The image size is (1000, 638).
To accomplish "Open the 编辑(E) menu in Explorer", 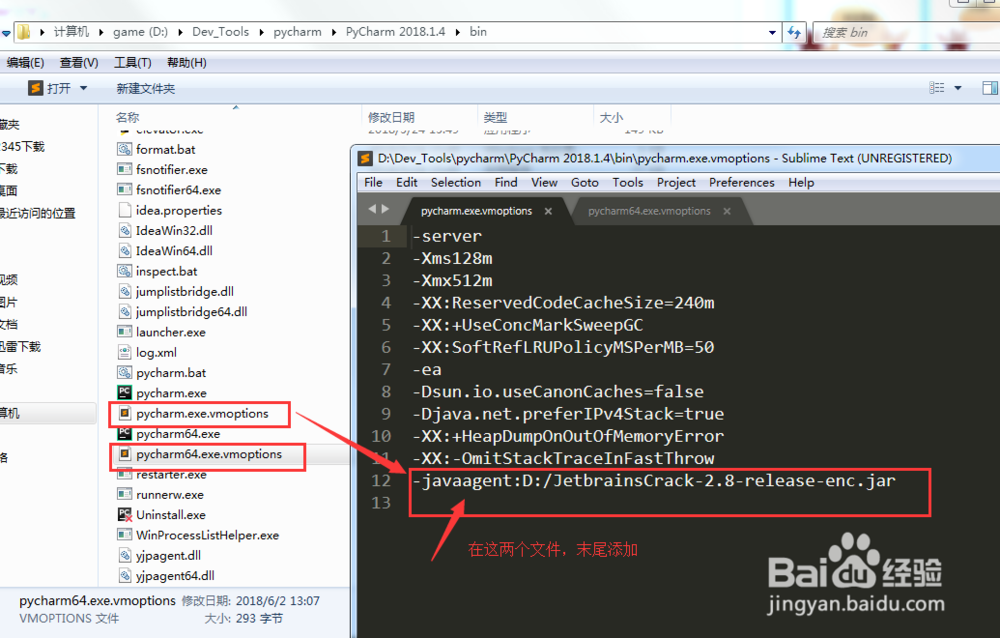I will click(24, 63).
